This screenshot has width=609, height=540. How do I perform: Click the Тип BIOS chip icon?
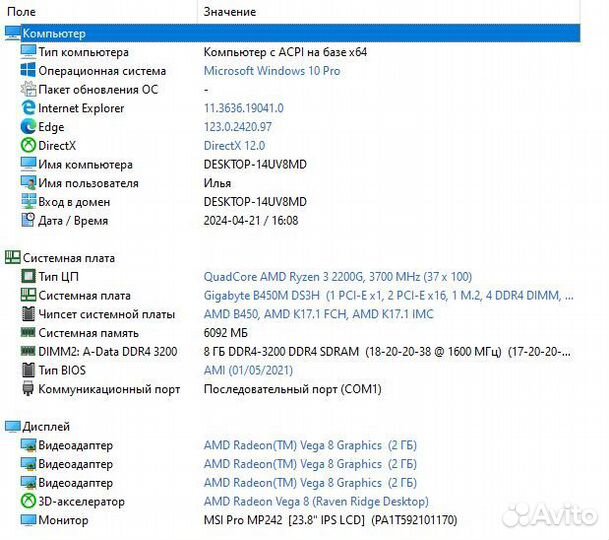tap(28, 371)
